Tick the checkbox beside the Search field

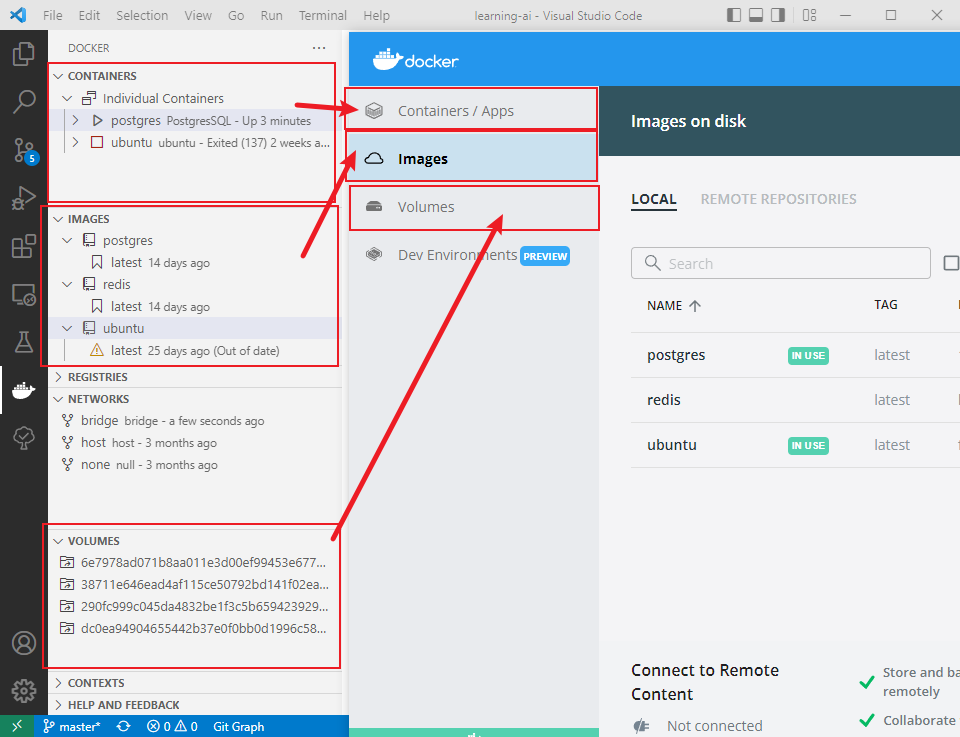click(x=951, y=263)
